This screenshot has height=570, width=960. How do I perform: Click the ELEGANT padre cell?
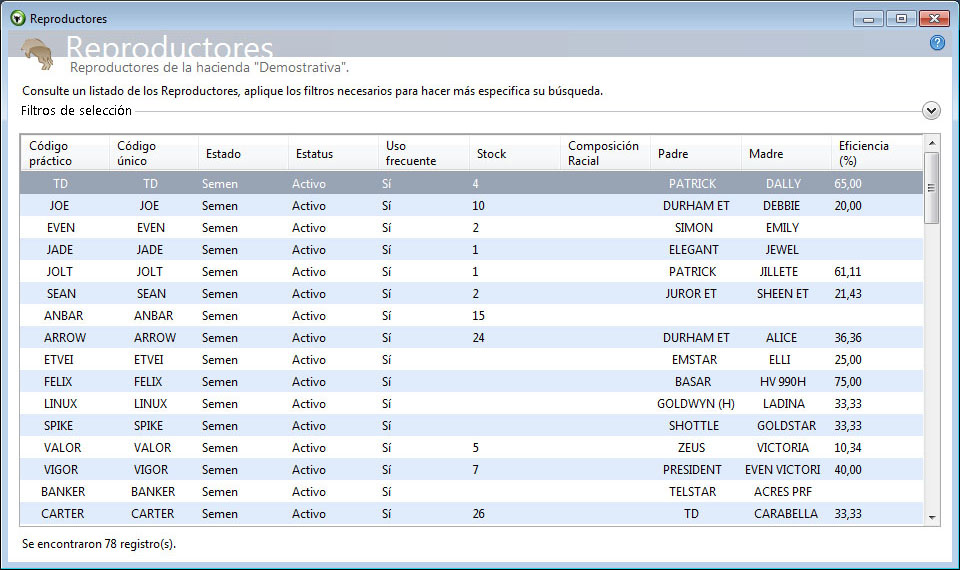pos(694,250)
